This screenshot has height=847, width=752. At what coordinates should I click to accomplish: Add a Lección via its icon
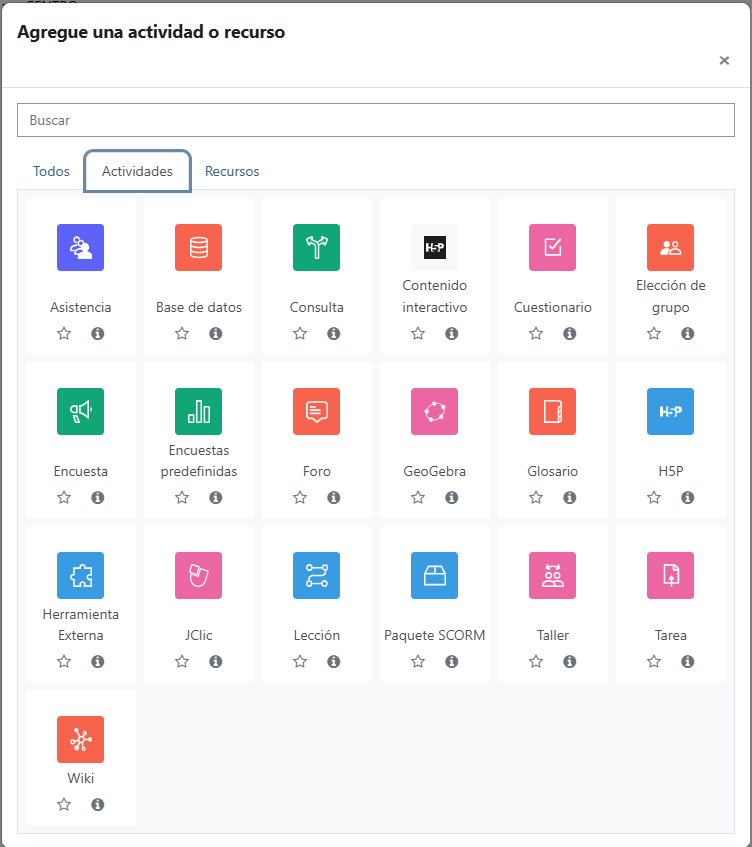(x=317, y=575)
